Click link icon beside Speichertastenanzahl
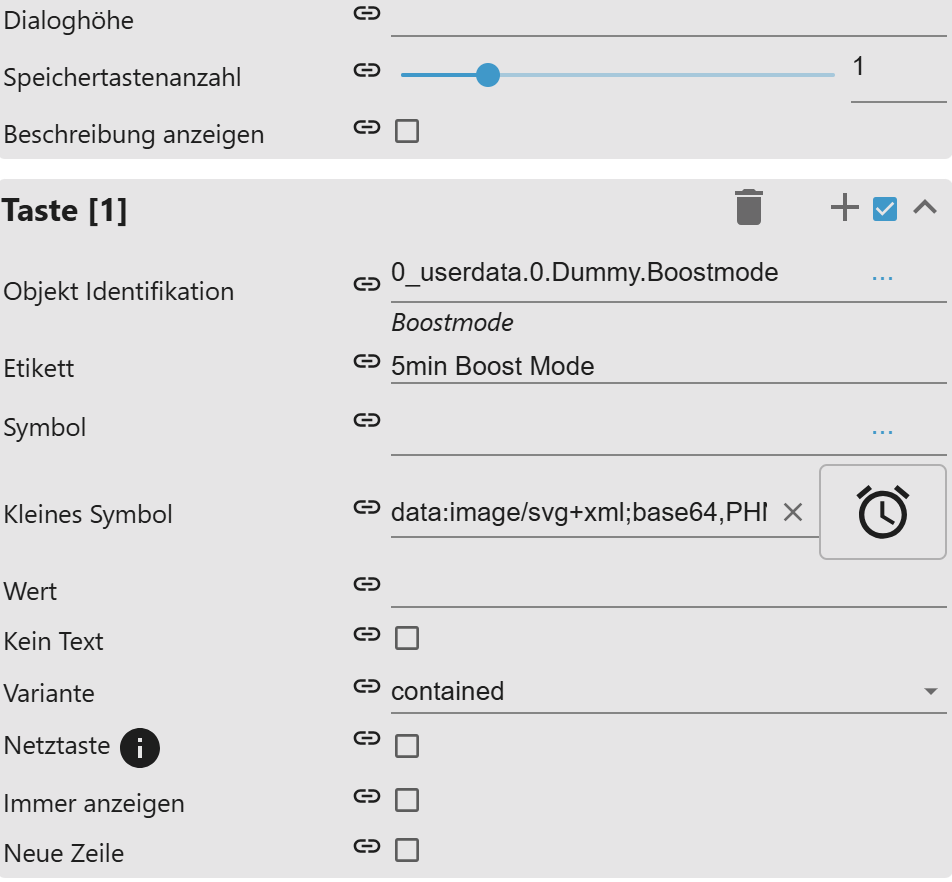This screenshot has width=952, height=882. tap(367, 70)
